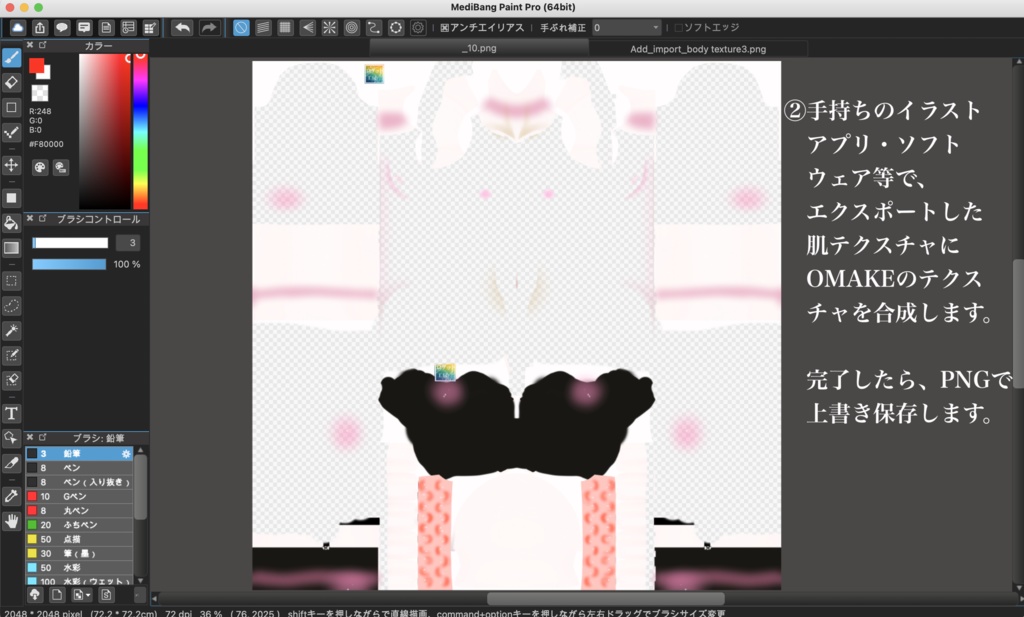Select the Gペン brush
The width and height of the screenshot is (1024, 617).
79,497
